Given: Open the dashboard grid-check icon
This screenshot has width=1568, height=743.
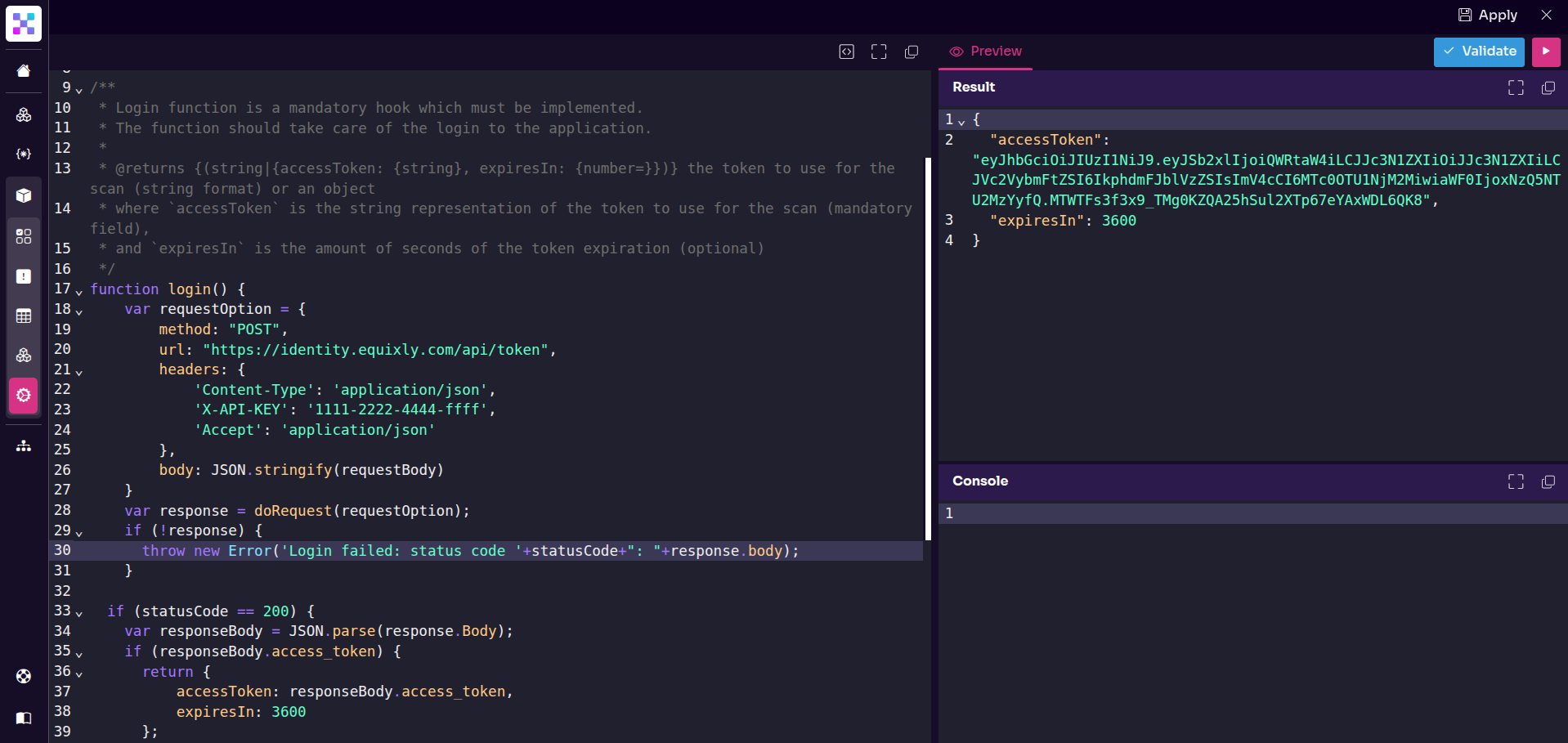Looking at the screenshot, I should tap(24, 236).
